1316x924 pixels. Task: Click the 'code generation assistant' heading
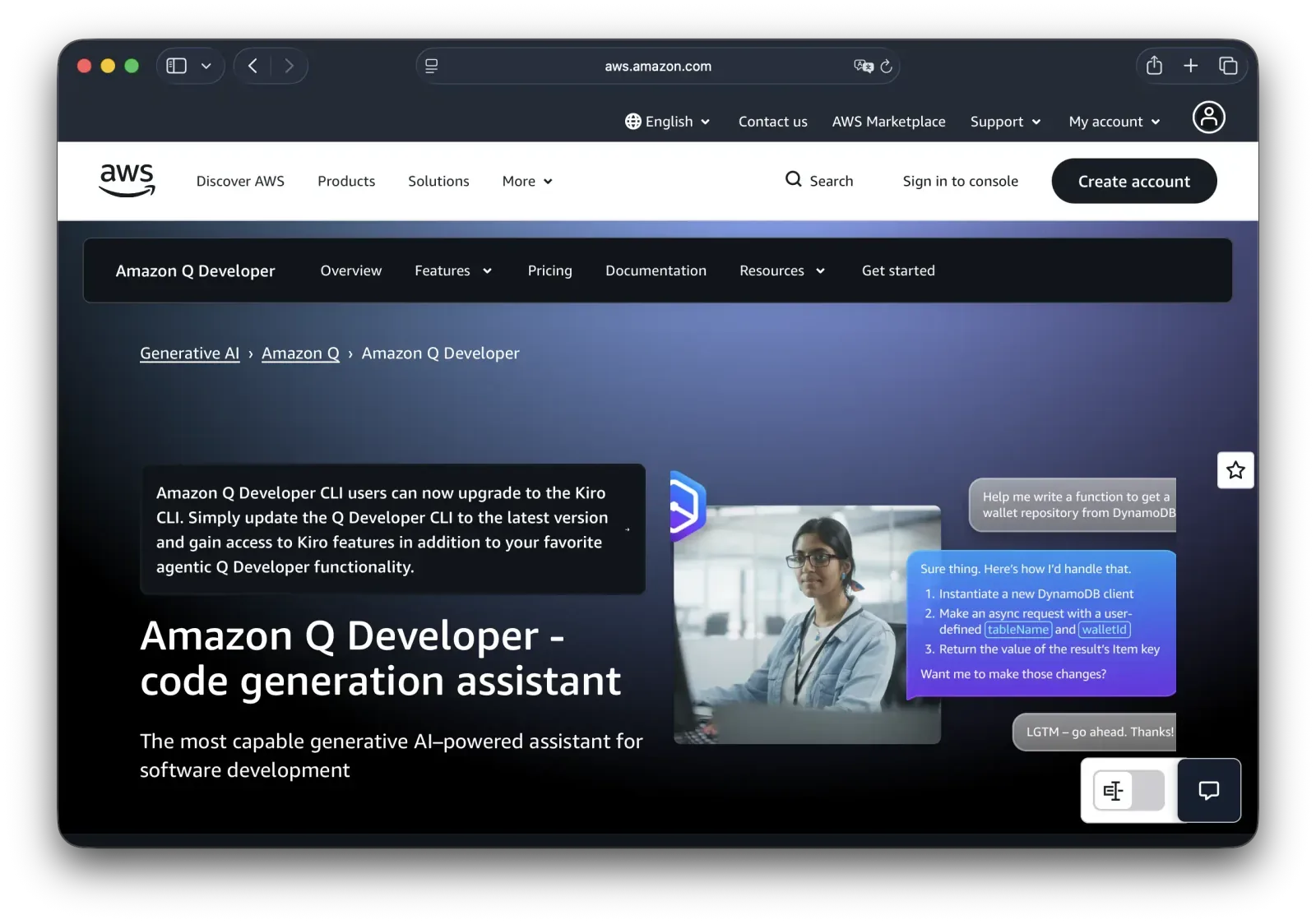[x=380, y=681]
